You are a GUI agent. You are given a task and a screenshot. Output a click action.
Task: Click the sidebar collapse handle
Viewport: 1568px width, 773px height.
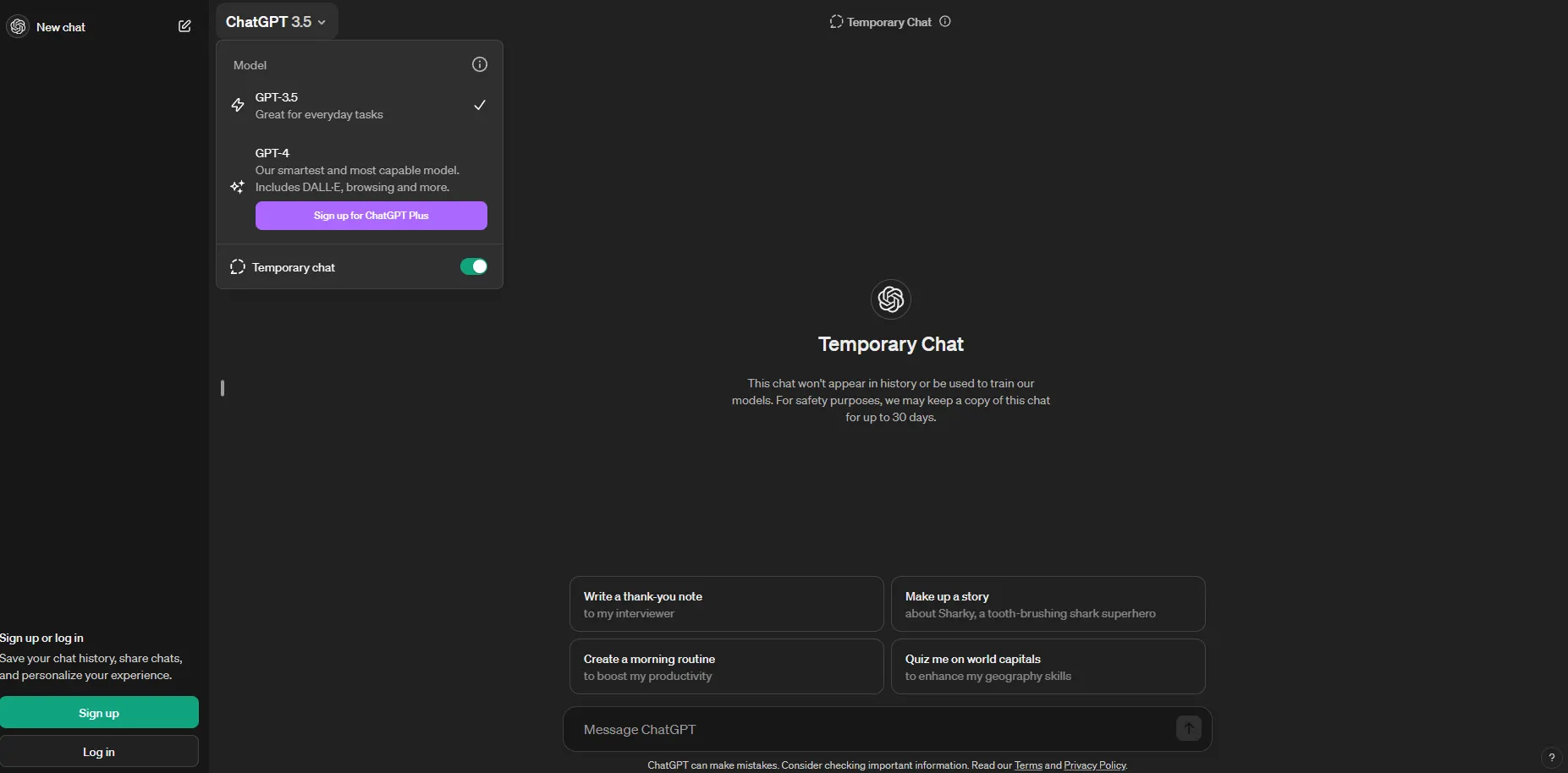[x=223, y=388]
